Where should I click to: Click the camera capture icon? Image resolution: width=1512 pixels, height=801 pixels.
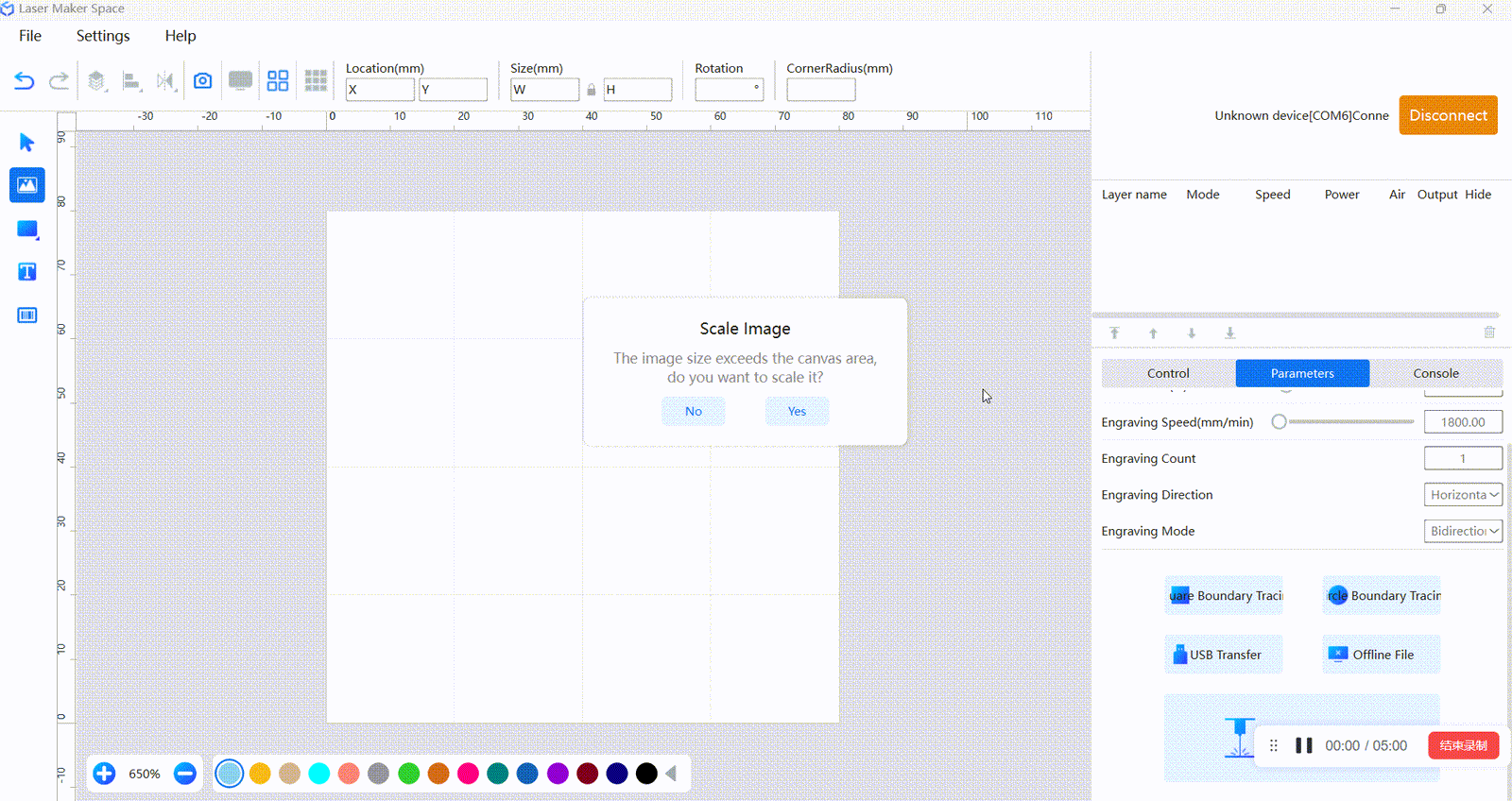click(202, 81)
